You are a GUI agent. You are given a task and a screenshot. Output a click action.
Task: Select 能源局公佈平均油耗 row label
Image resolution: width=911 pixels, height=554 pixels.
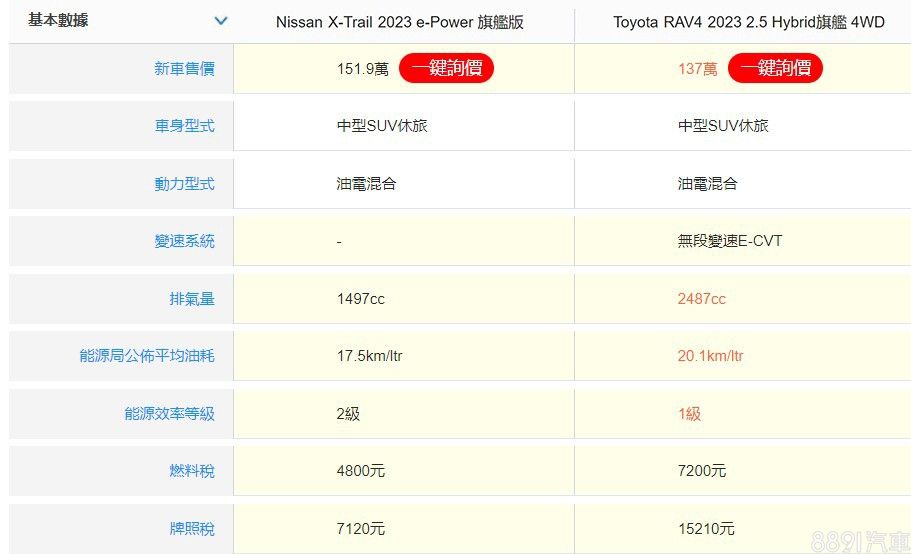point(147,356)
